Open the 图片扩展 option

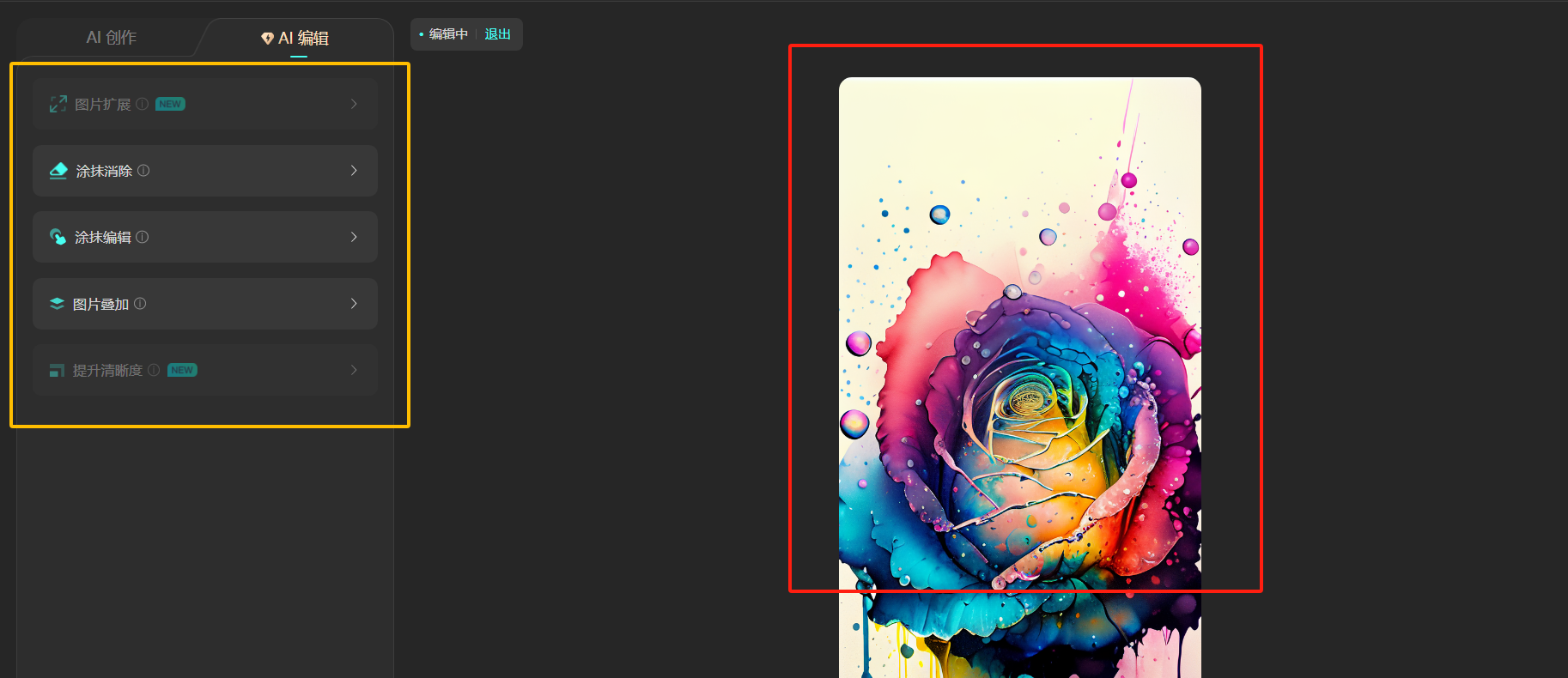[205, 104]
